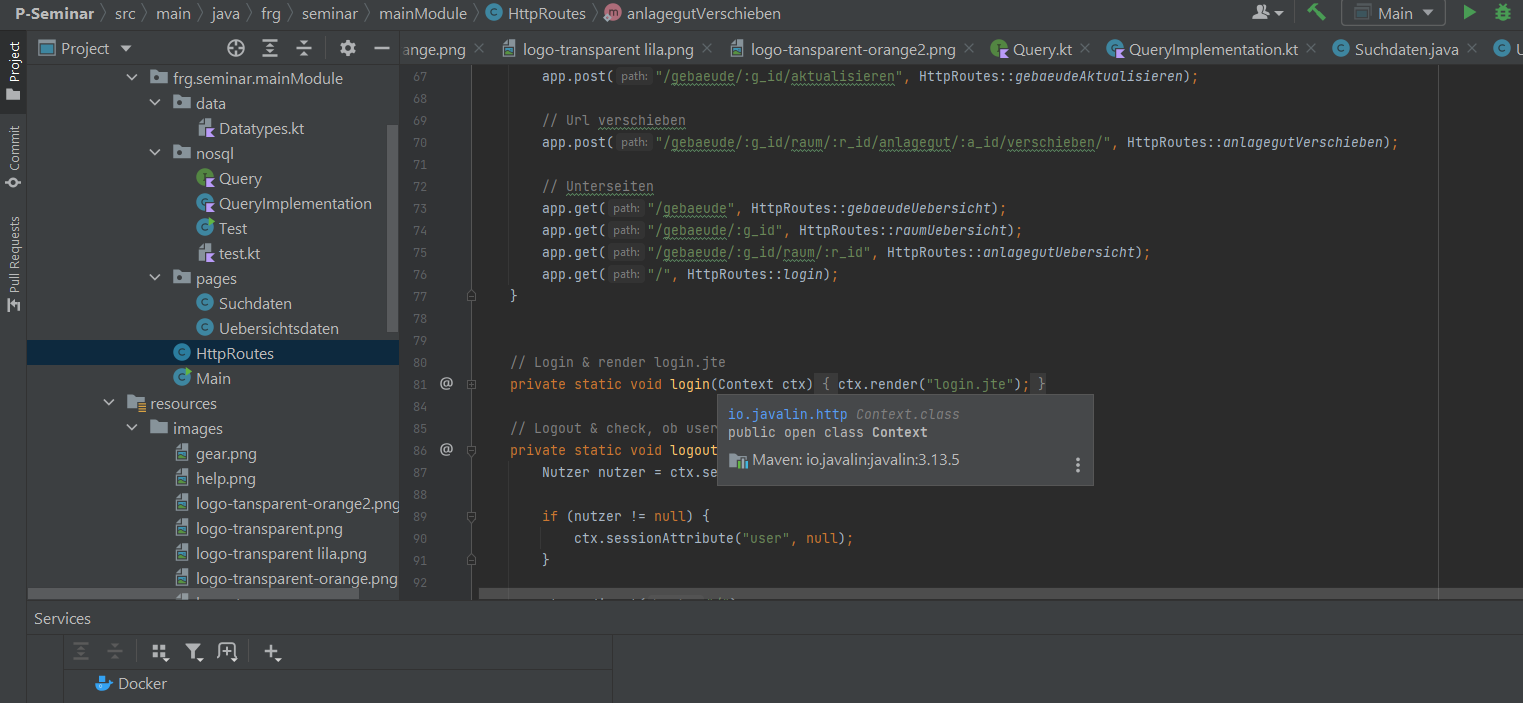This screenshot has height=703, width=1523.
Task: Open more options in Context documentation popup
Action: [x=1077, y=465]
